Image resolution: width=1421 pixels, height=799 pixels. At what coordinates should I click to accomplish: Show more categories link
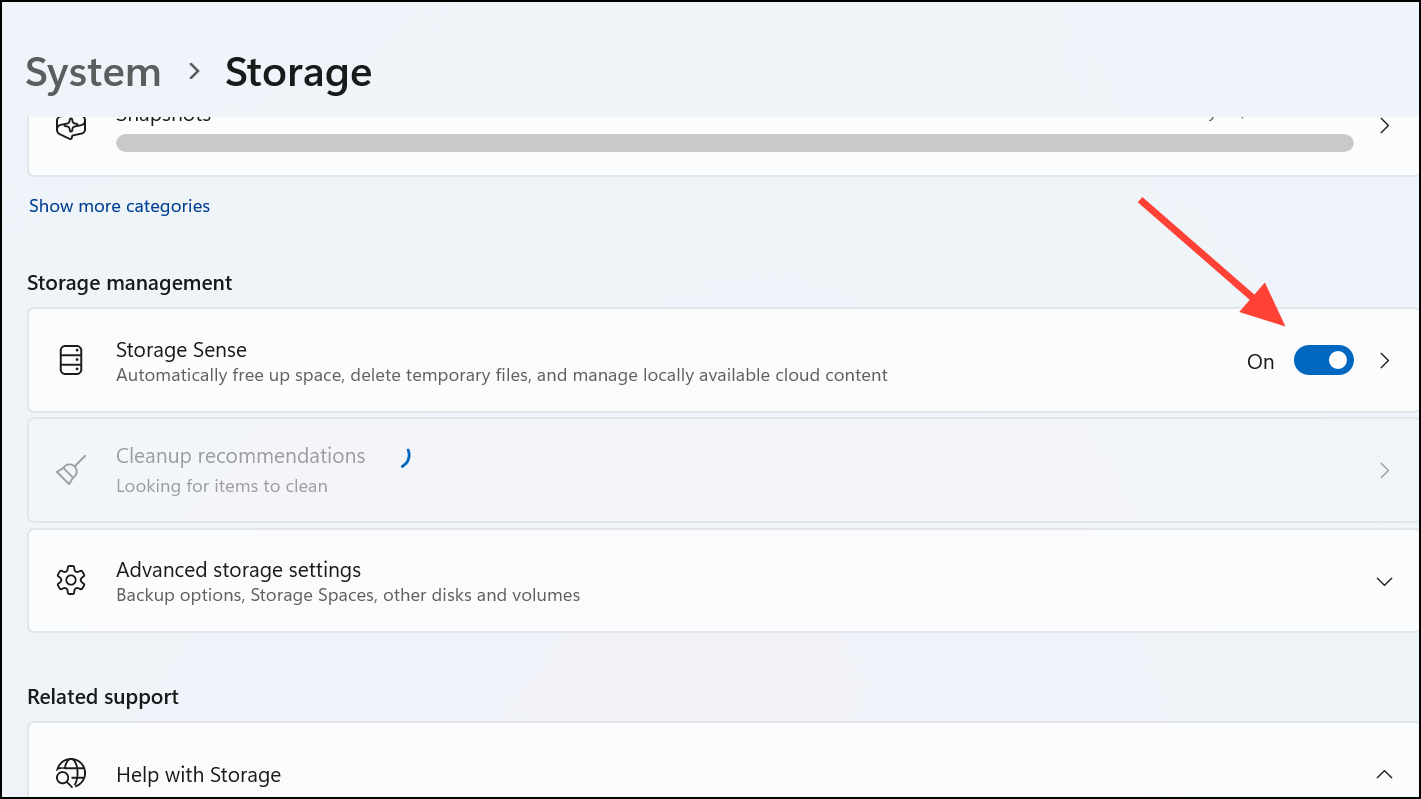coord(119,206)
